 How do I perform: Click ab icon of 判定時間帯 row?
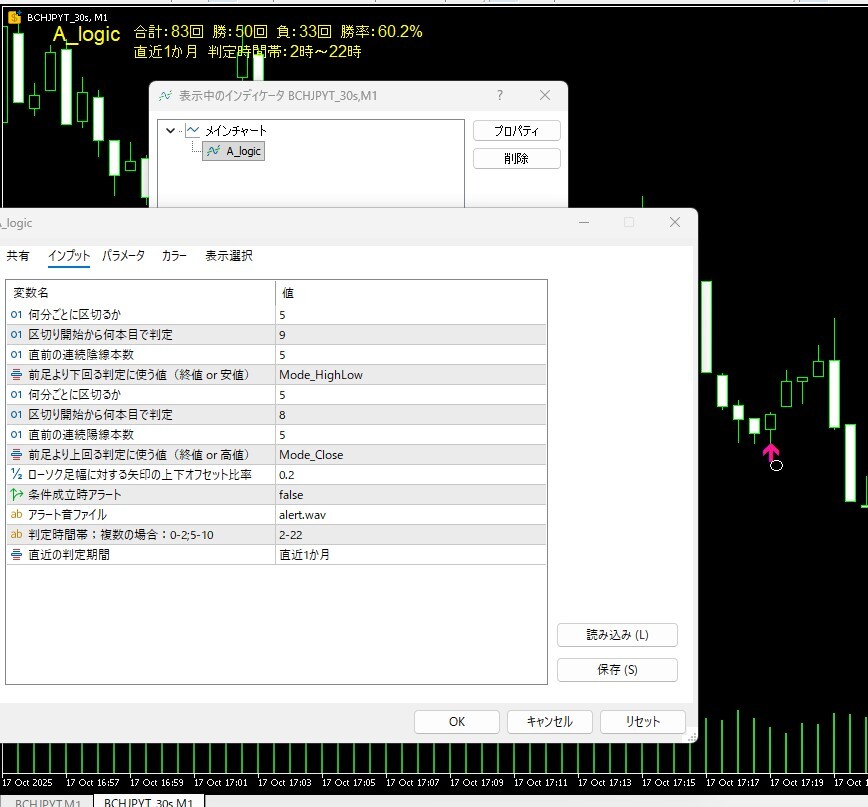click(17, 534)
